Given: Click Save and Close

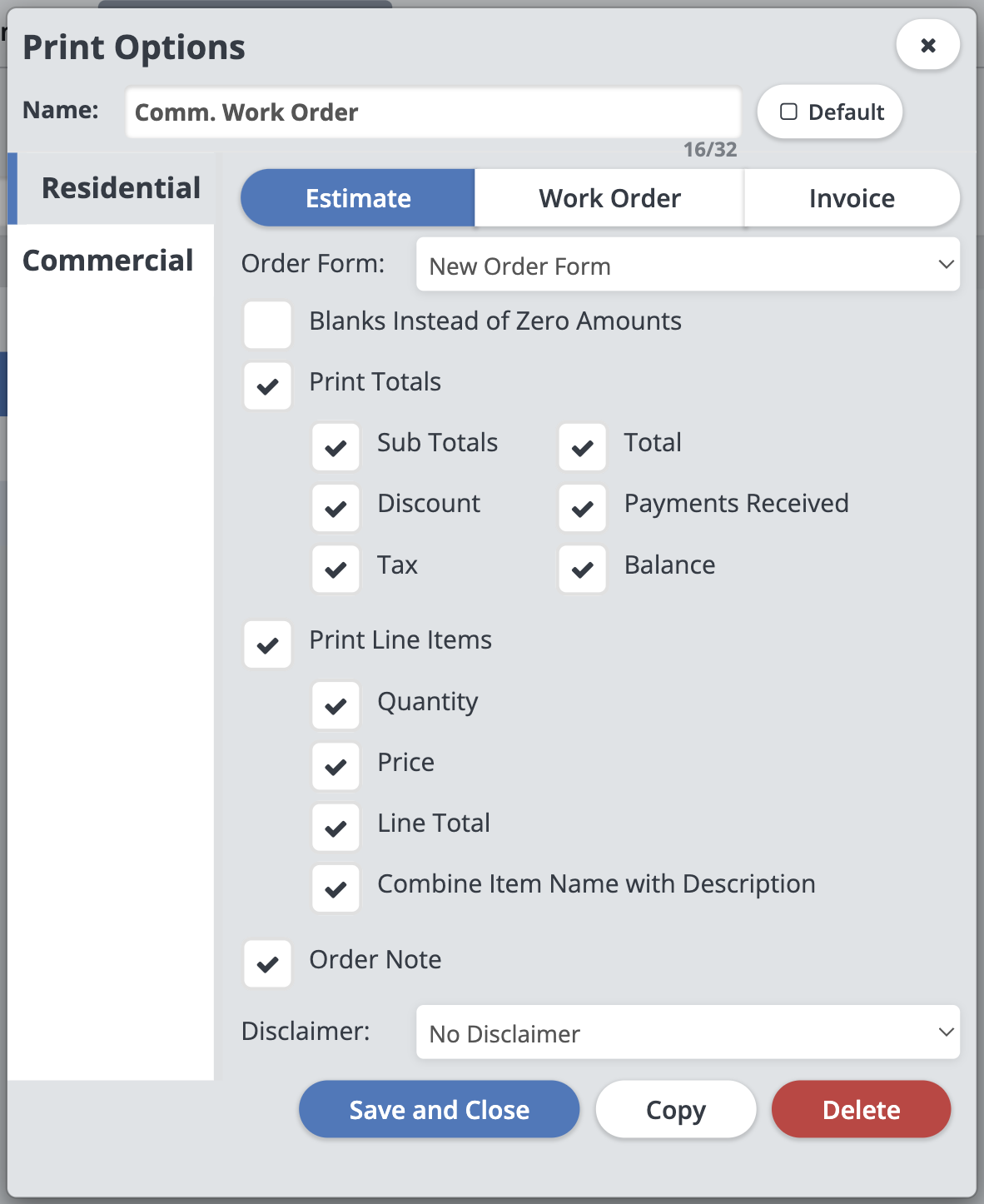Looking at the screenshot, I should pos(439,1109).
